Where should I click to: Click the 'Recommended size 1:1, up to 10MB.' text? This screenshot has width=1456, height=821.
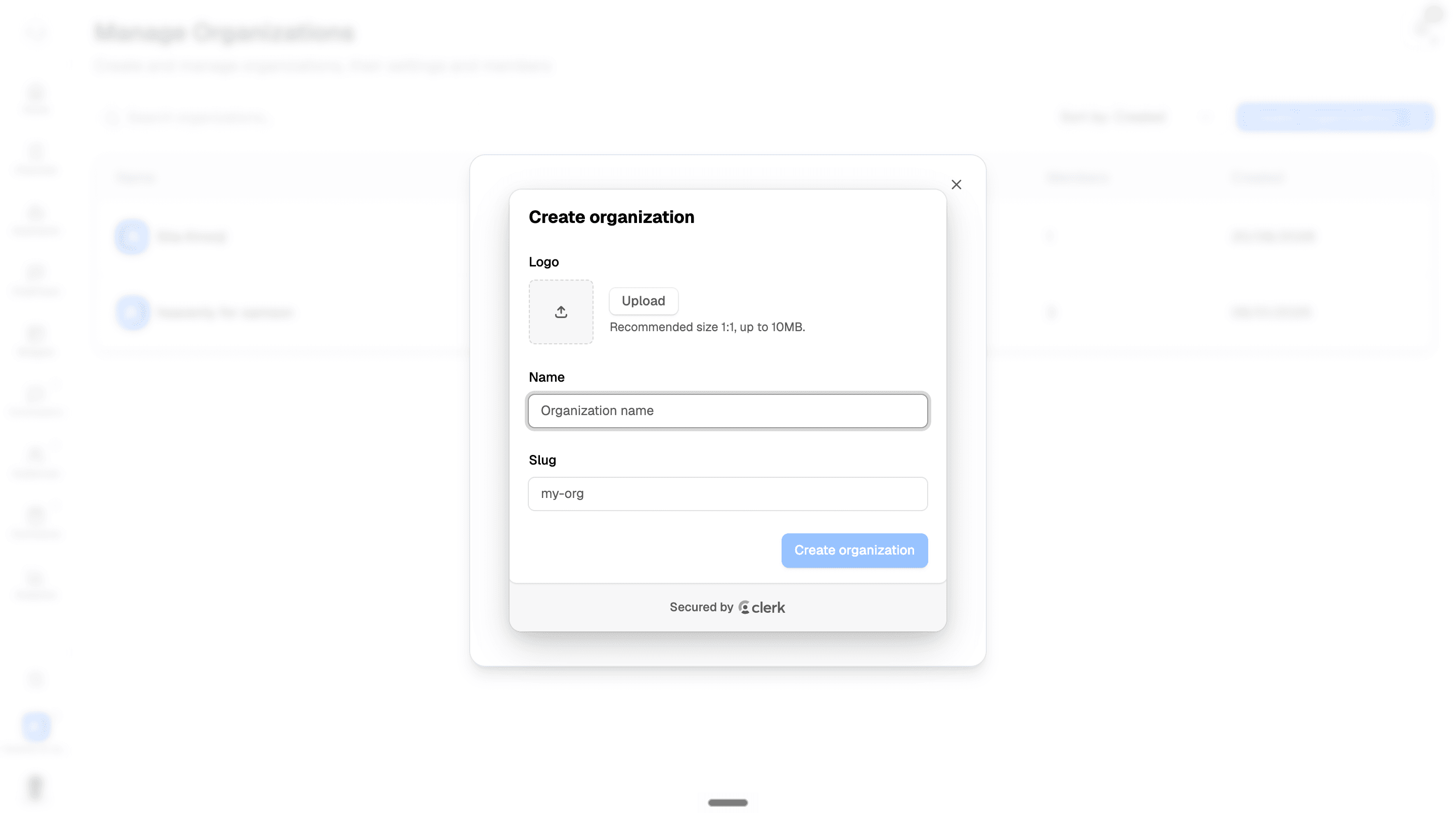tap(707, 327)
